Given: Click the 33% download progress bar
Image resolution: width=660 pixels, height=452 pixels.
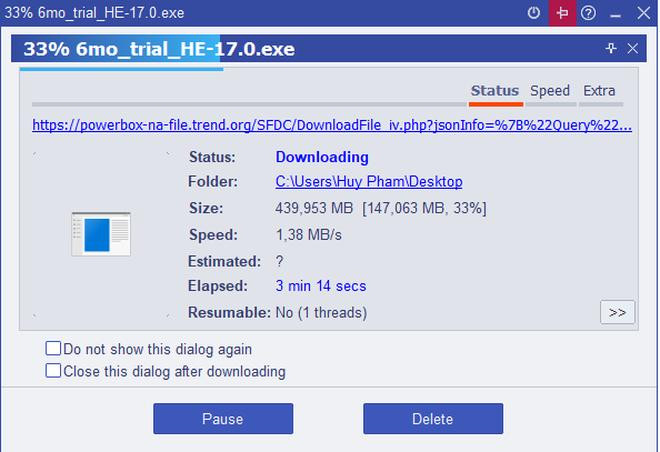Looking at the screenshot, I should [x=120, y=69].
